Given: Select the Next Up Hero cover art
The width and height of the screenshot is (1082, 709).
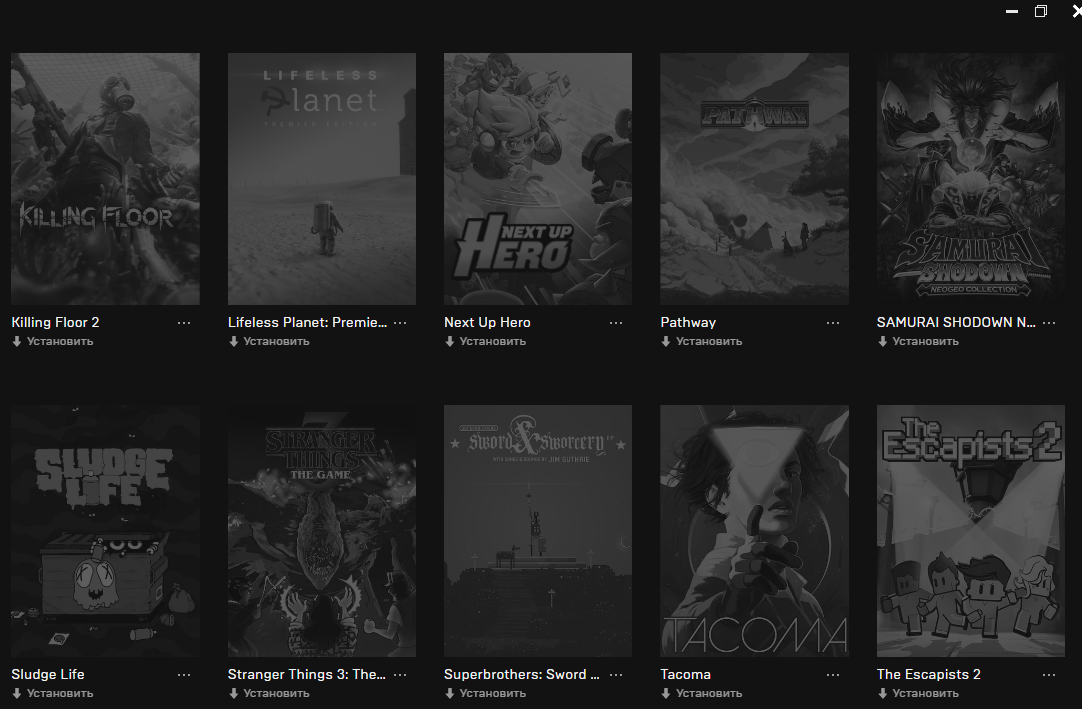Looking at the screenshot, I should tap(538, 179).
